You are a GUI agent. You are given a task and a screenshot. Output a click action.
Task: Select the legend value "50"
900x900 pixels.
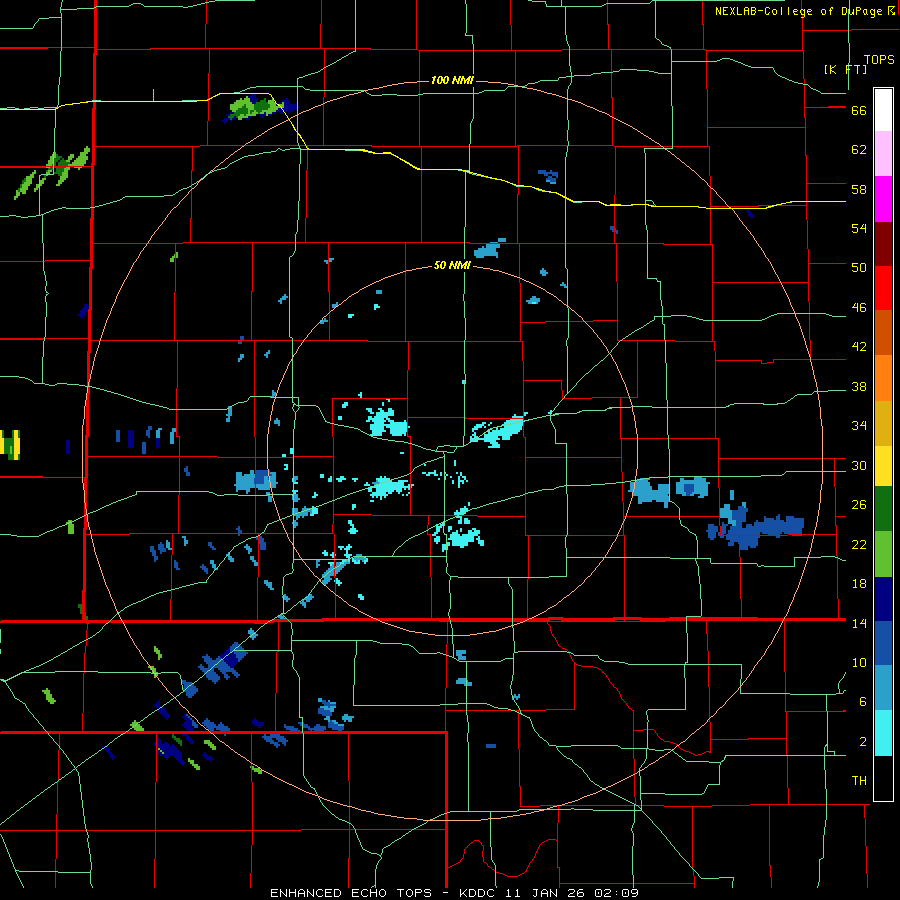(859, 268)
